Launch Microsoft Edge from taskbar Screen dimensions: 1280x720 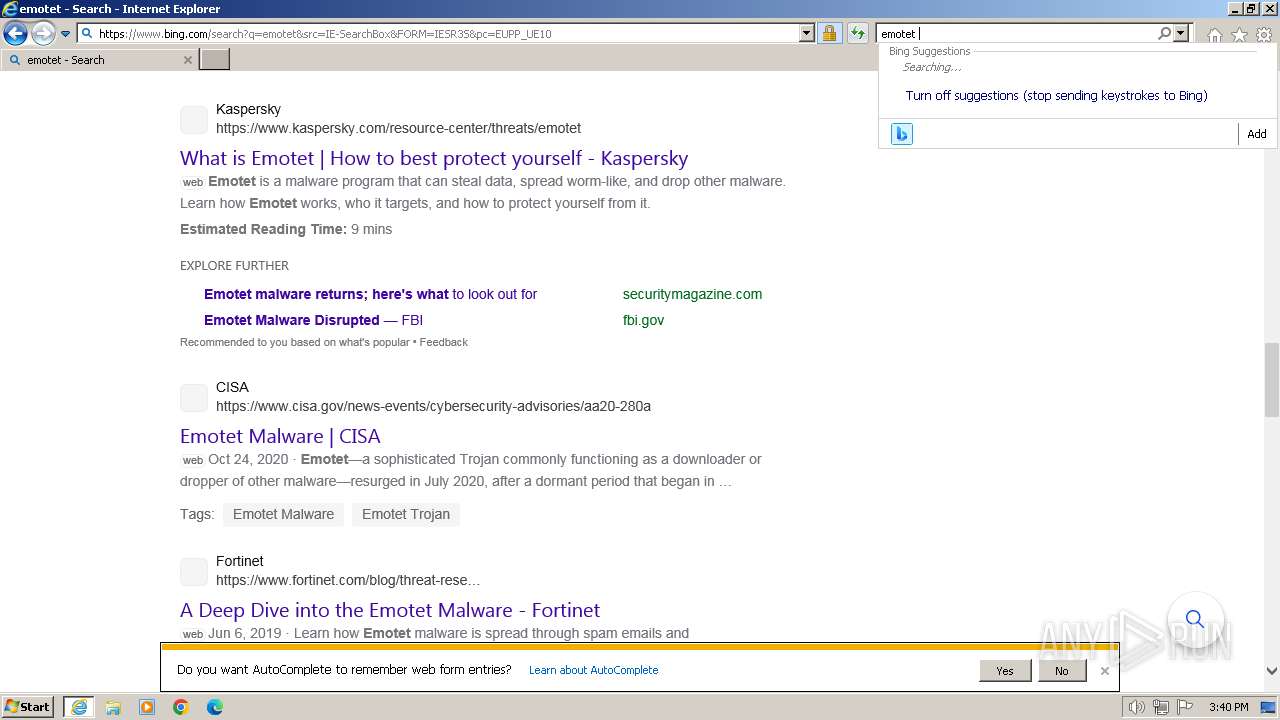215,707
